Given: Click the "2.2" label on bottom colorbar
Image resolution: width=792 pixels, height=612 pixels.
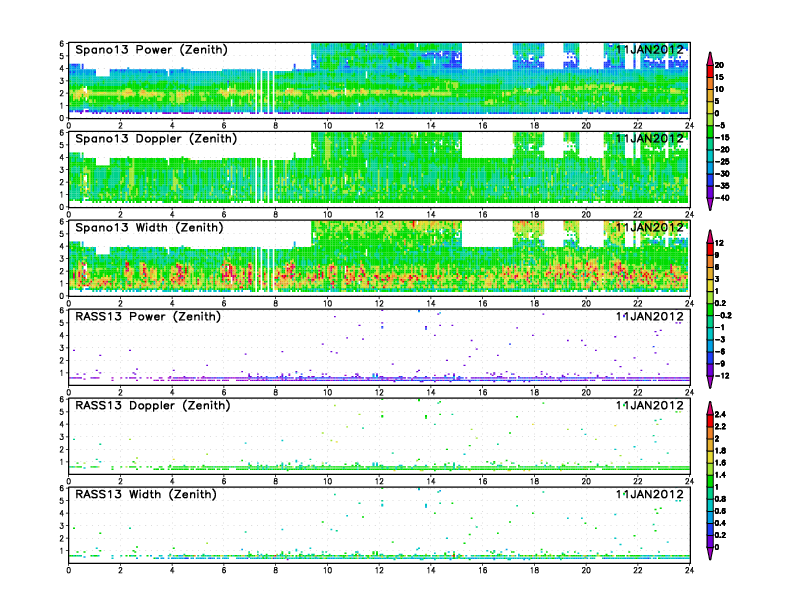Looking at the screenshot, I should point(720,427).
